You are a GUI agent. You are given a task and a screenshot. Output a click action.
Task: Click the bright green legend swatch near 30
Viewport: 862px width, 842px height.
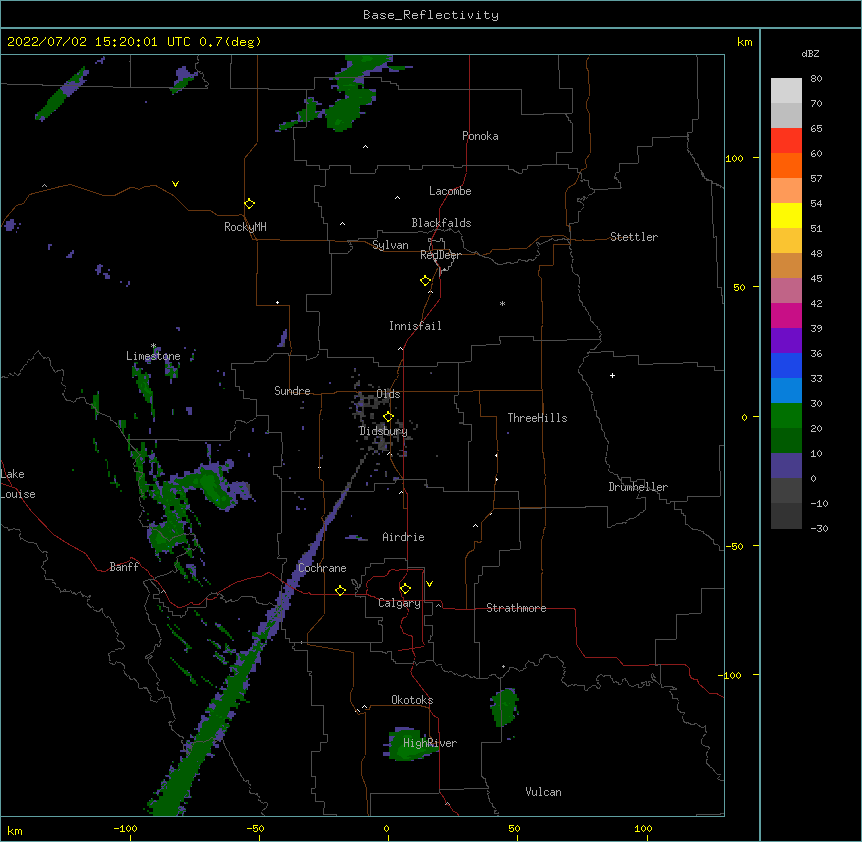point(786,416)
